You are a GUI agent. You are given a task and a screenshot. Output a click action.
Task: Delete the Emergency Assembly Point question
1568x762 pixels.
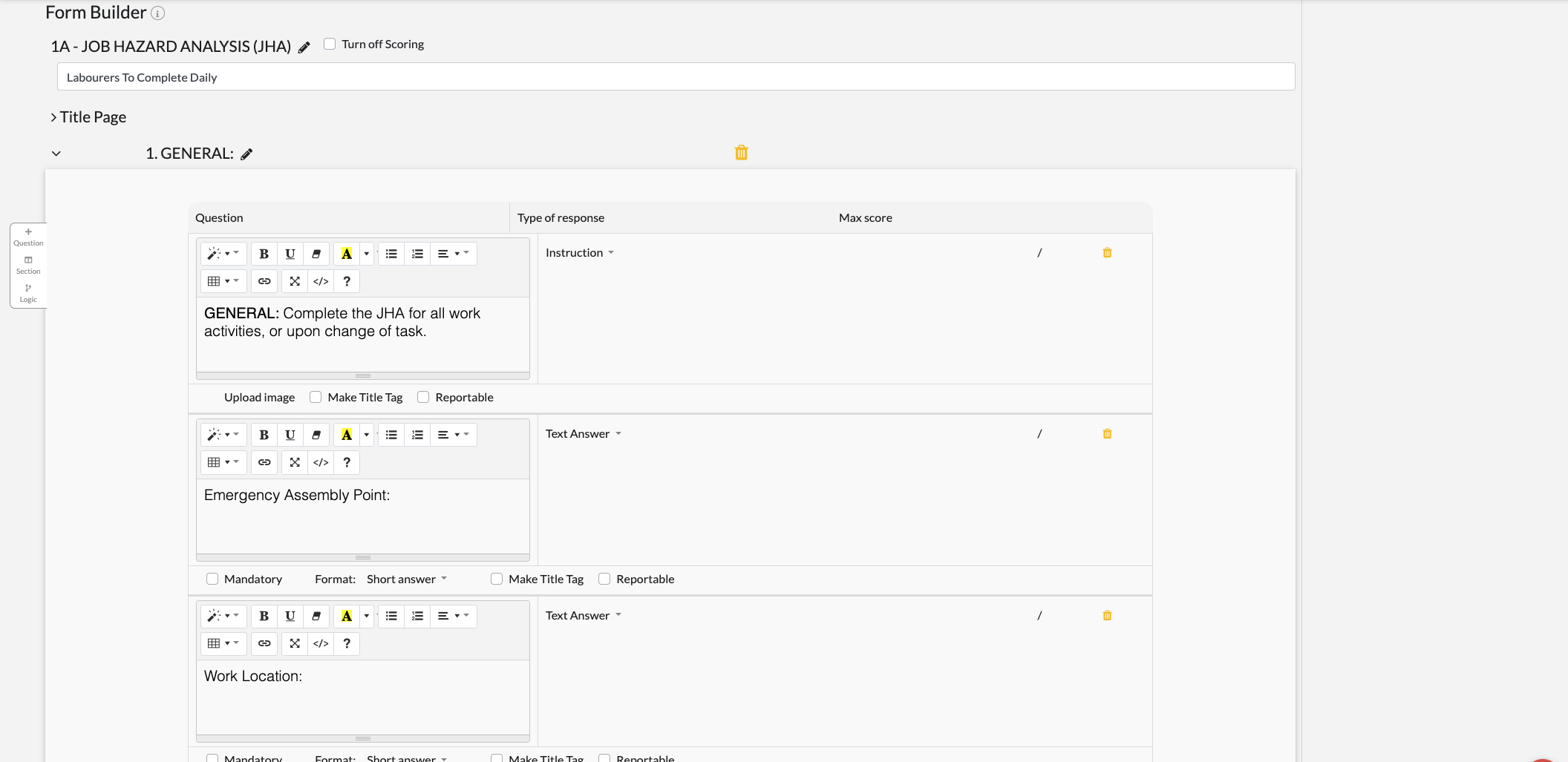(1107, 434)
